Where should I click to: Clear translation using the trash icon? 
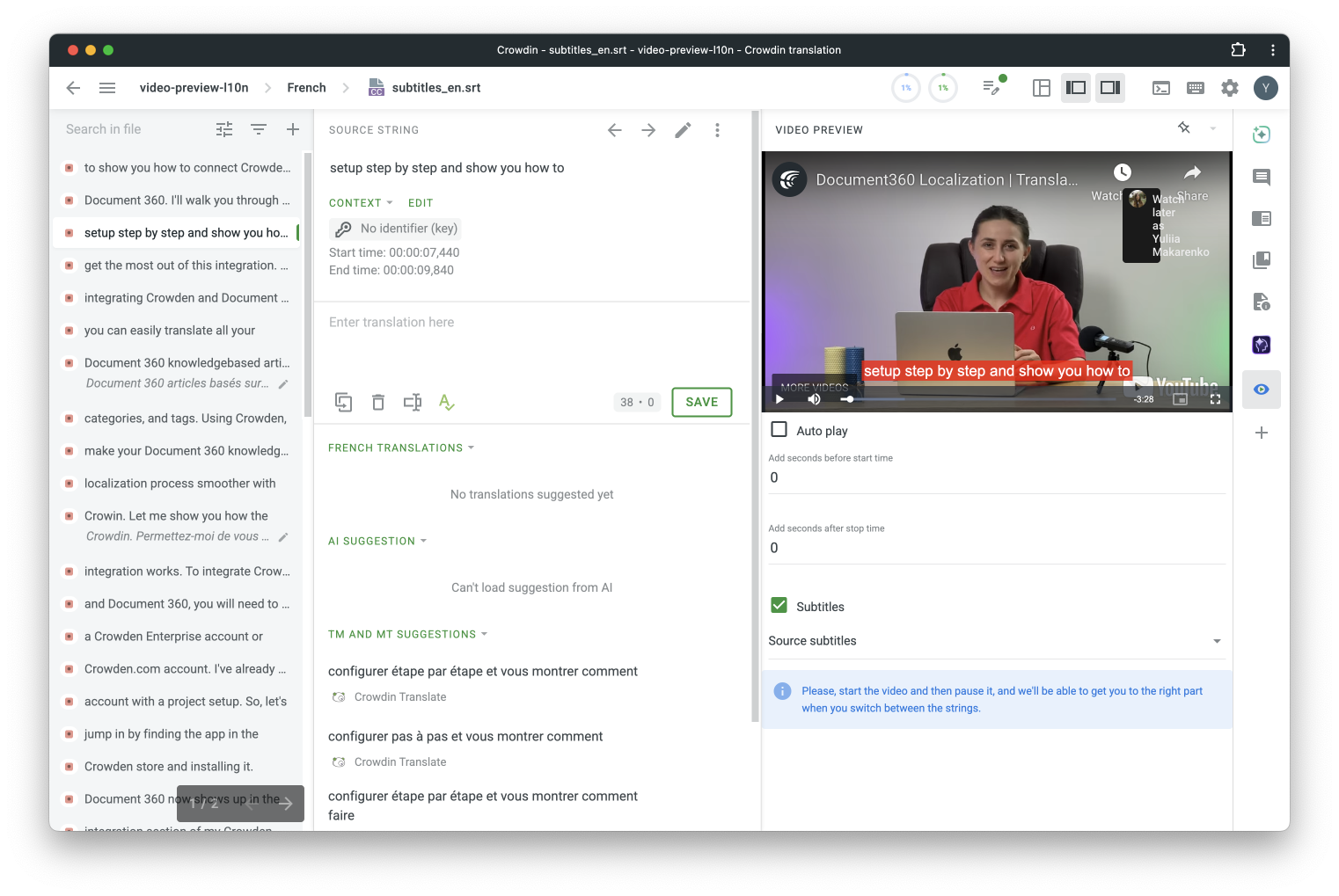pyautogui.click(x=378, y=403)
